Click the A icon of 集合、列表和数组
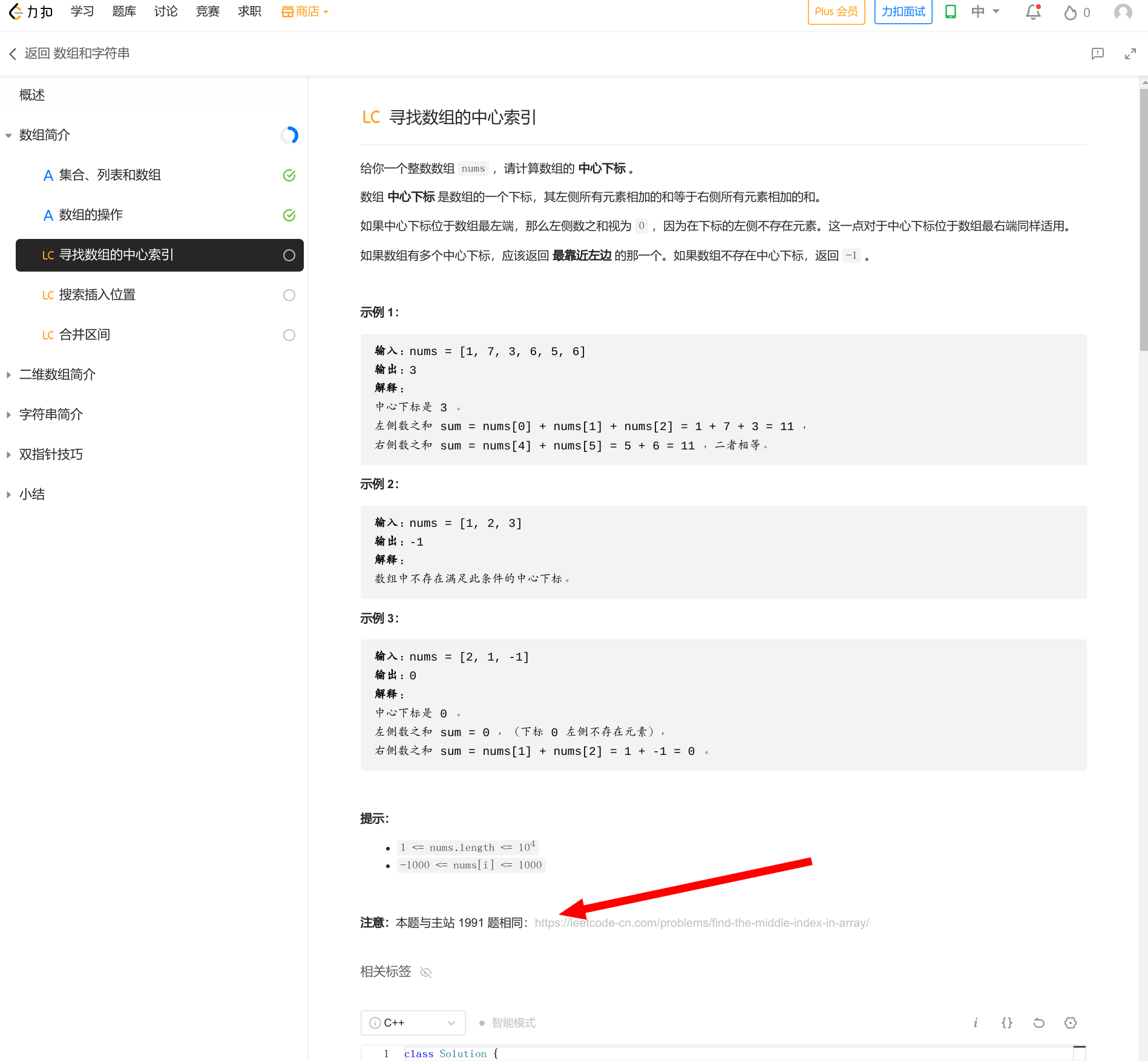 48,175
